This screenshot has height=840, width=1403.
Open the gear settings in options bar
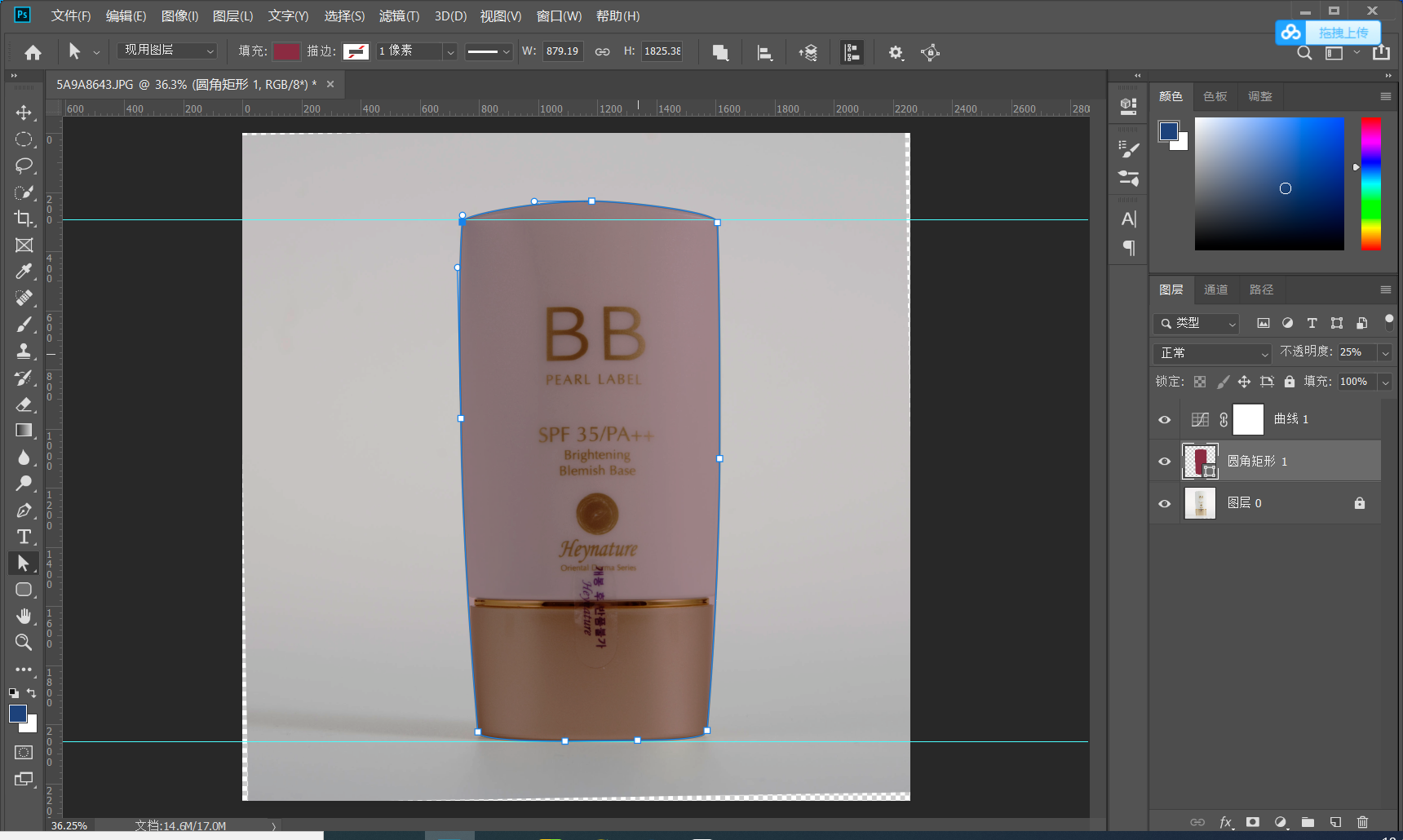click(896, 52)
